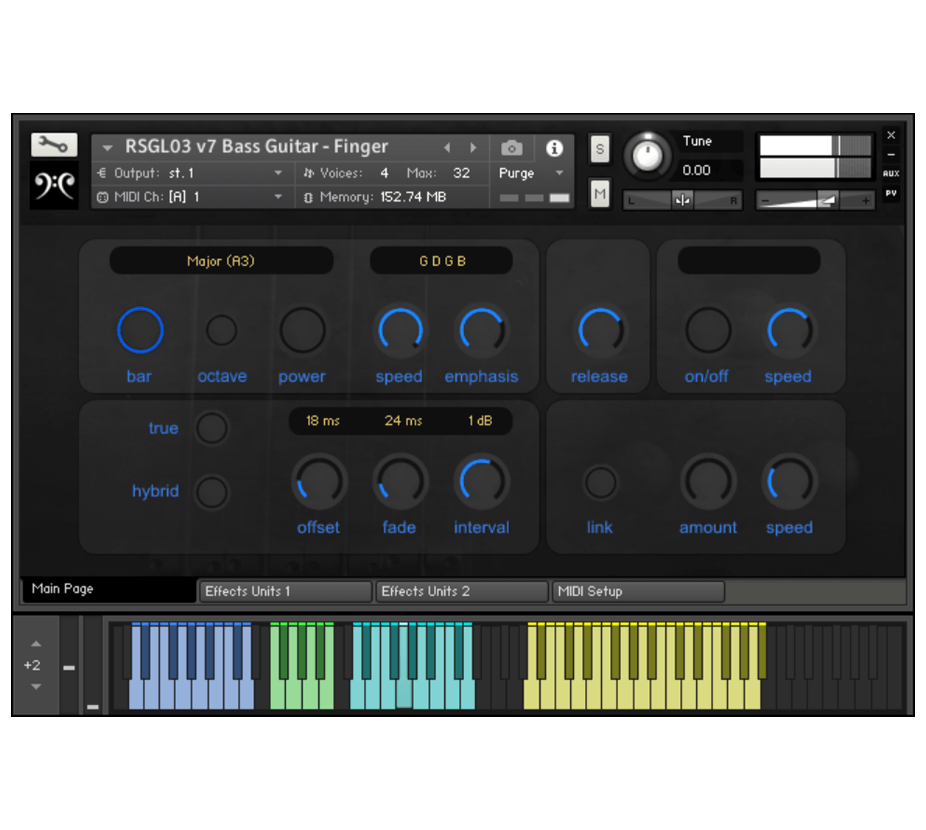Open snapshot view with camera icon

click(x=511, y=148)
